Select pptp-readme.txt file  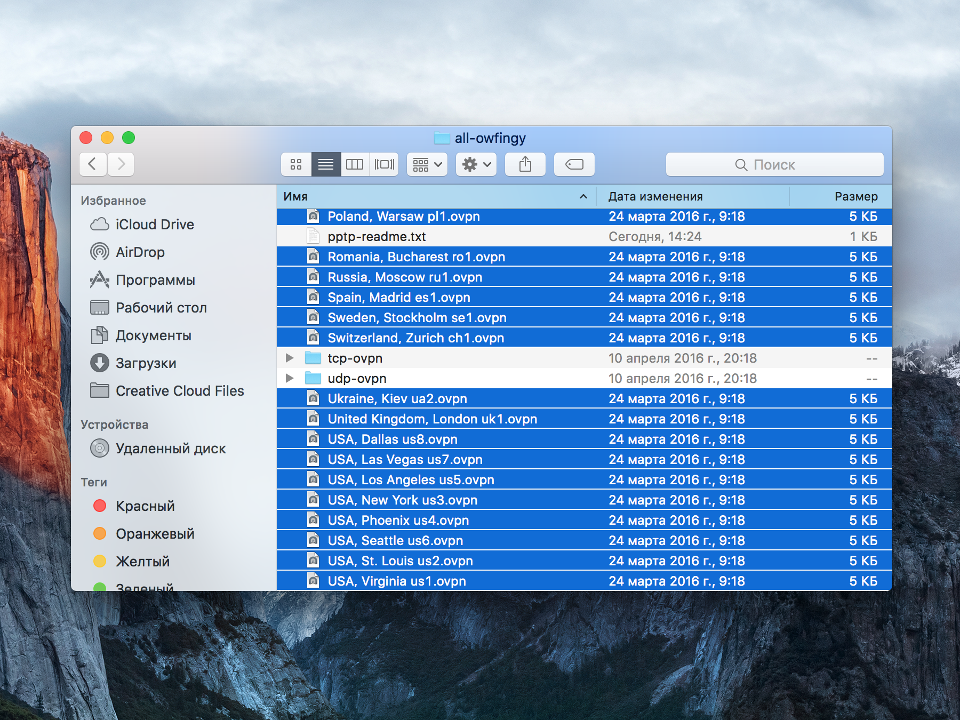584,236
